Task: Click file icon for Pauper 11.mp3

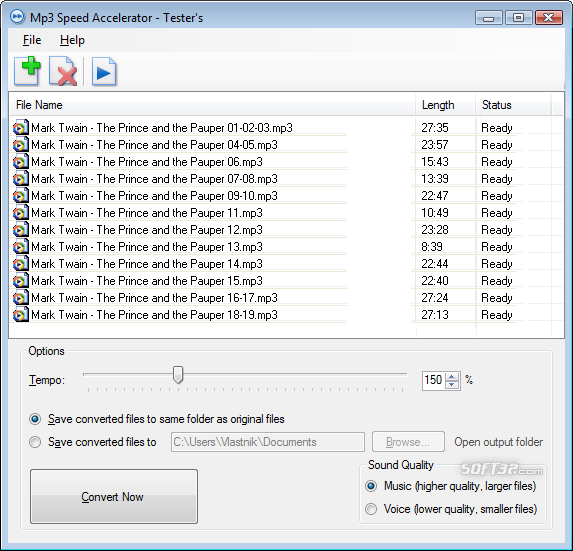Action: coord(20,213)
